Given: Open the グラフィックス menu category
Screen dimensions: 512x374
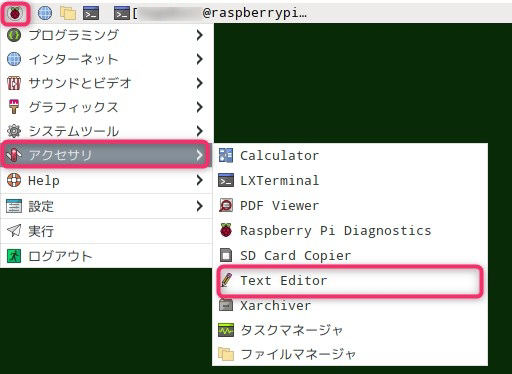Looking at the screenshot, I should (106, 107).
